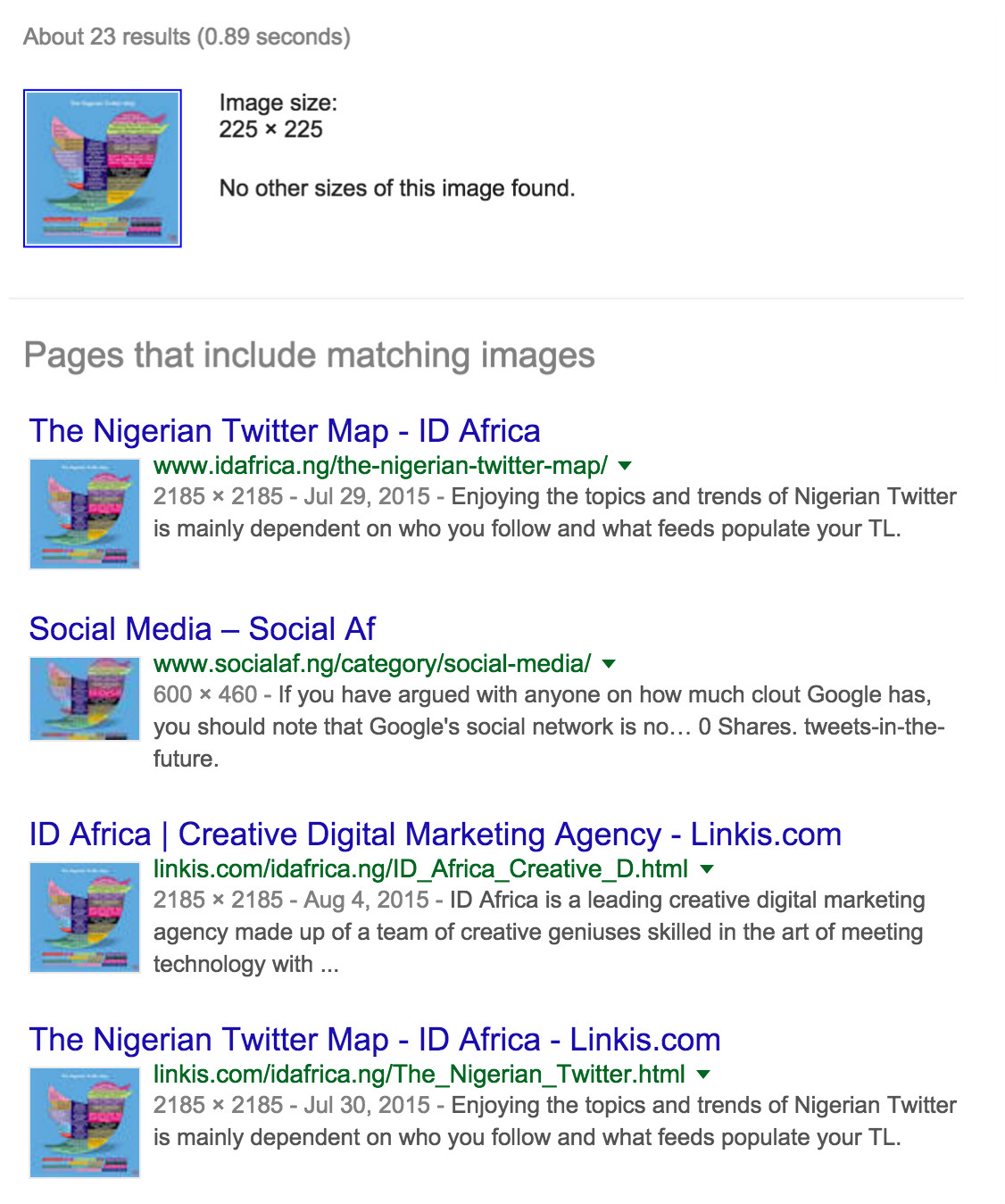Click thumbnail of ID Africa Creative Agency result
The height and width of the screenshot is (1204, 1005).
click(x=85, y=918)
